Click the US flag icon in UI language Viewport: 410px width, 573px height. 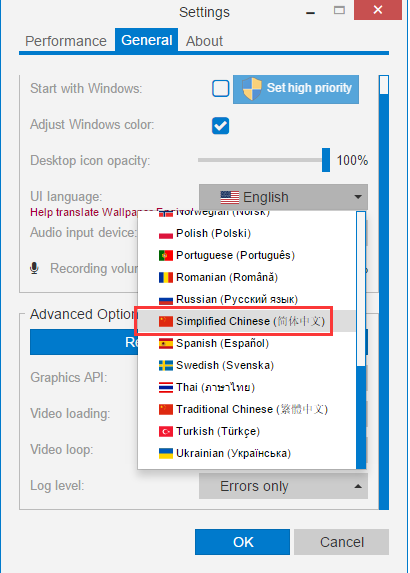point(230,197)
